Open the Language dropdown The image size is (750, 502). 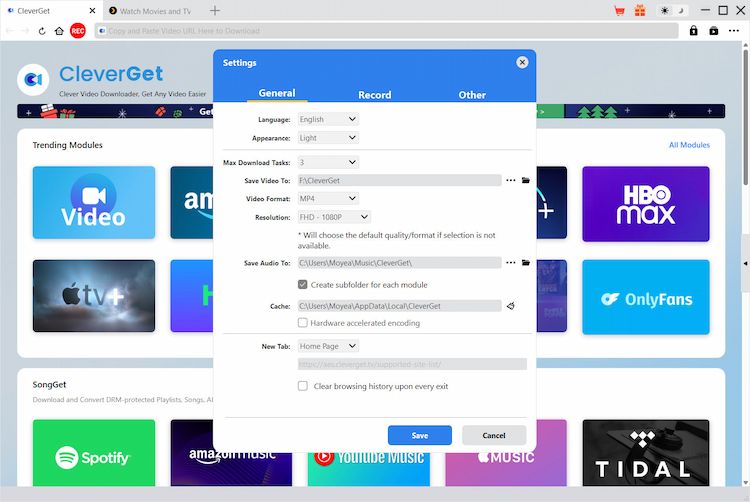[x=327, y=119]
